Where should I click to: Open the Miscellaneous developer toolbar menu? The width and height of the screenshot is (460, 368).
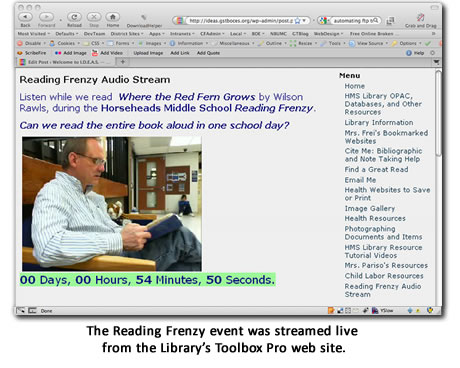click(233, 43)
